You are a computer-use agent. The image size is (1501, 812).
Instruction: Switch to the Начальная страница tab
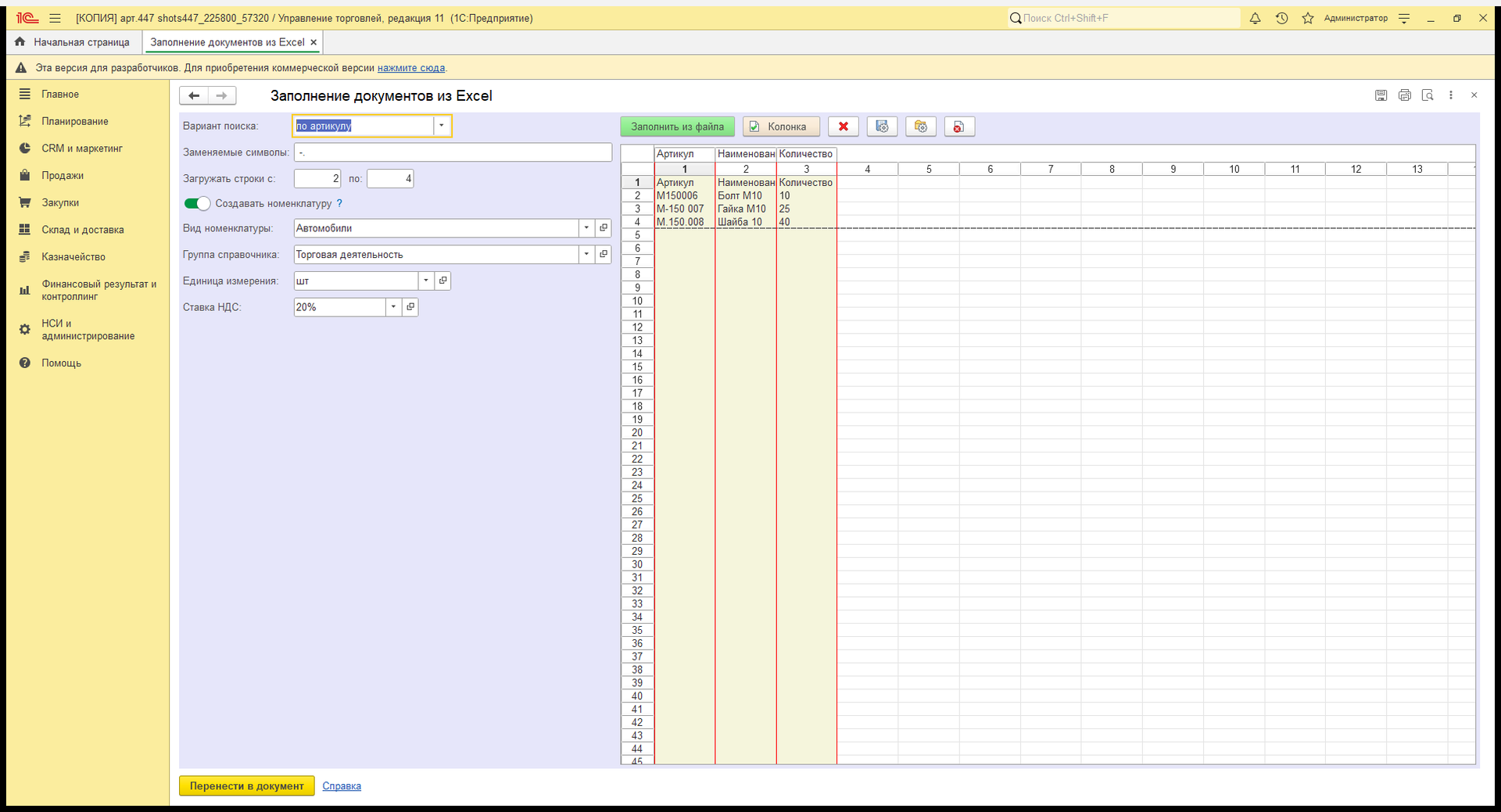(x=73, y=42)
